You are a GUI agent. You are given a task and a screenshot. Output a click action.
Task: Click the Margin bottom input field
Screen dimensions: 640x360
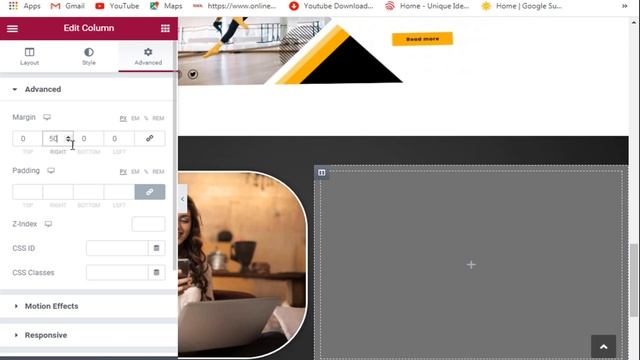tap(89, 138)
